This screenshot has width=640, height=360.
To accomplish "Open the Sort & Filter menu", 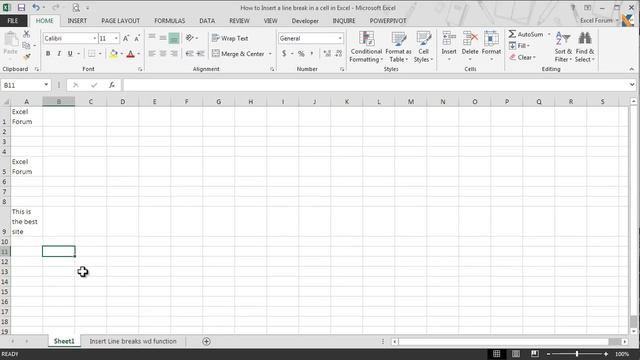I will [x=563, y=47].
